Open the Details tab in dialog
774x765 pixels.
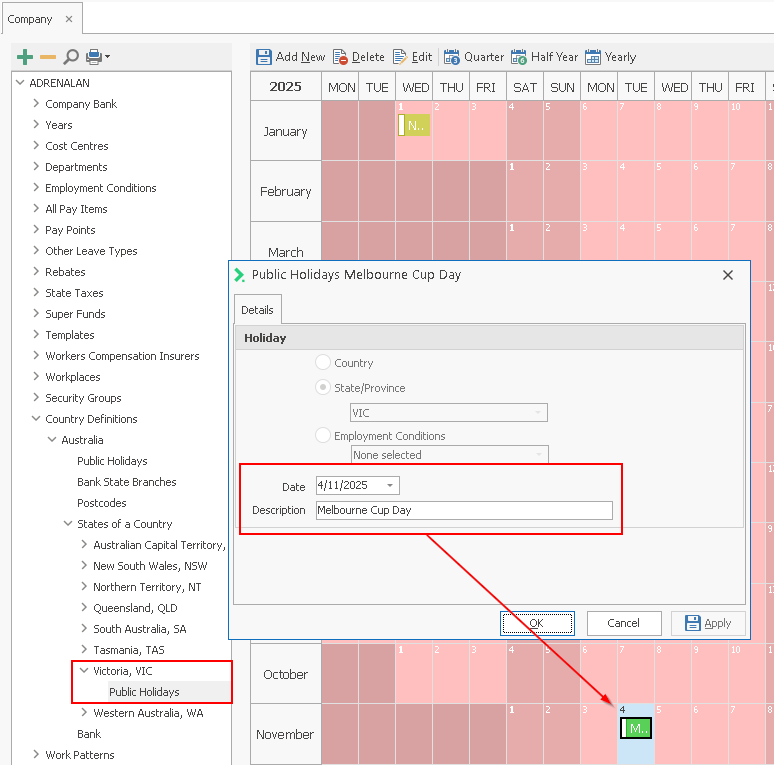pos(257,310)
